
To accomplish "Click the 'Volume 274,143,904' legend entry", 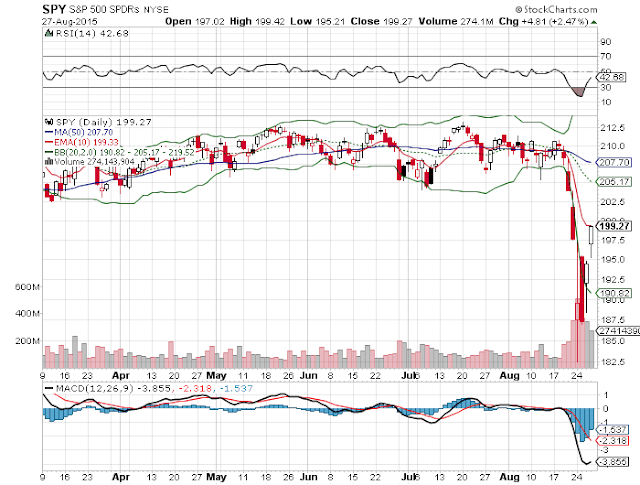I will 94,162.
